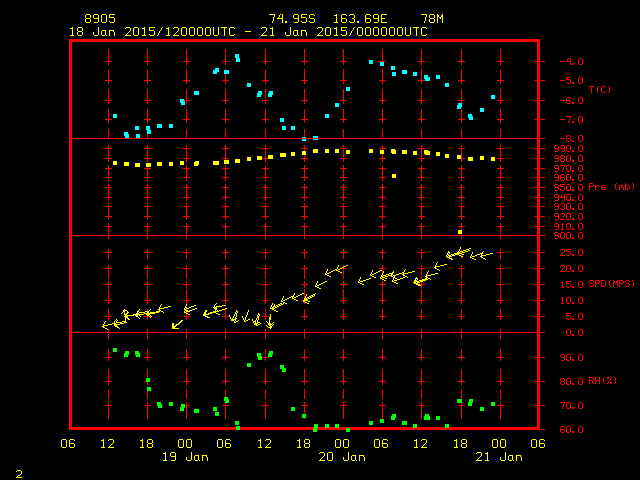Click the Pre (mb) pressure axis label

point(611,187)
